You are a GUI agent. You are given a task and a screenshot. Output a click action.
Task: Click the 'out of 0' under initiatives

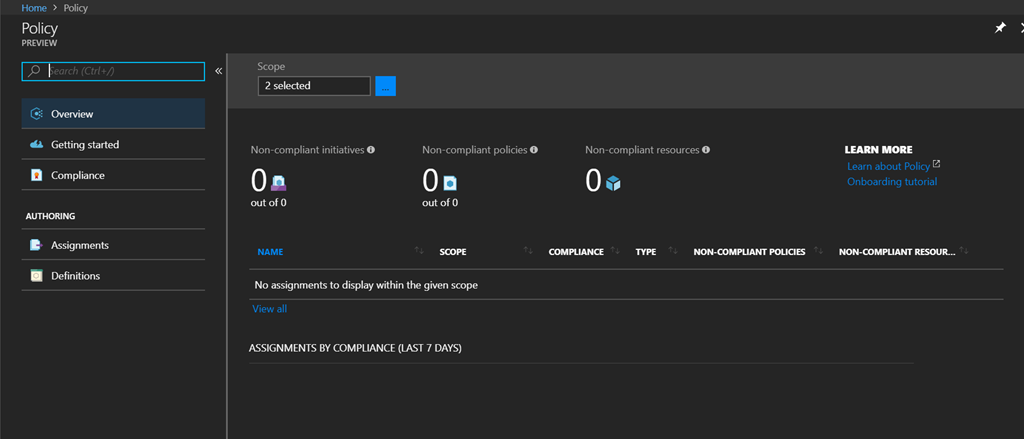[268, 203]
